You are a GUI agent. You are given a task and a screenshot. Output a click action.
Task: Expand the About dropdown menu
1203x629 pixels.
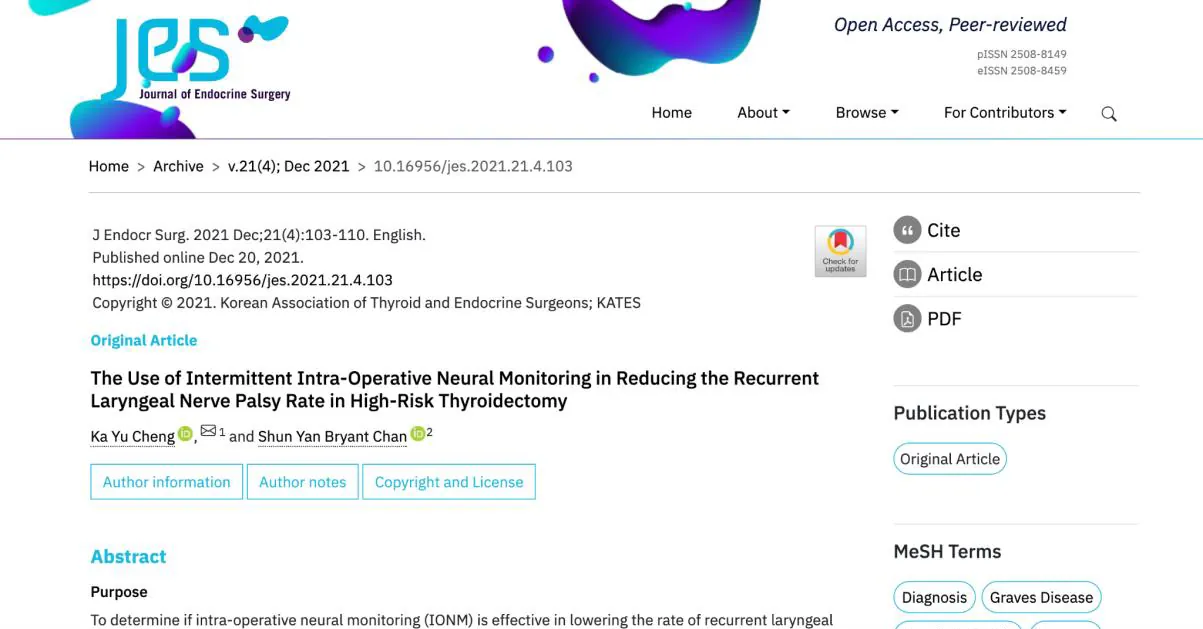763,113
